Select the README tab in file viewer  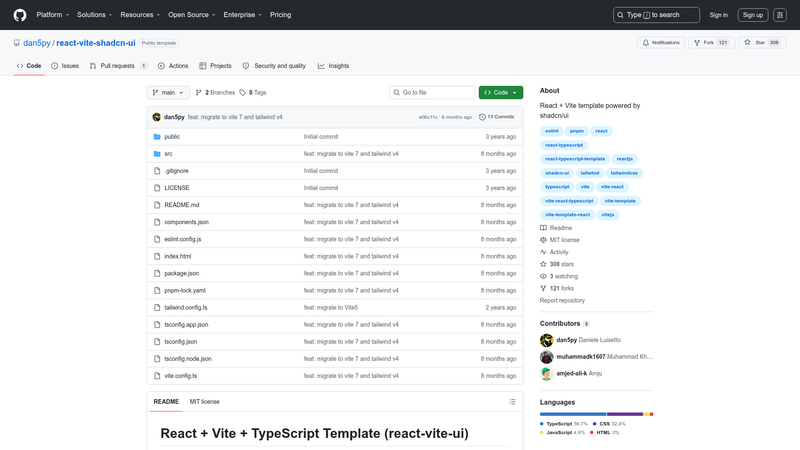[x=166, y=402]
